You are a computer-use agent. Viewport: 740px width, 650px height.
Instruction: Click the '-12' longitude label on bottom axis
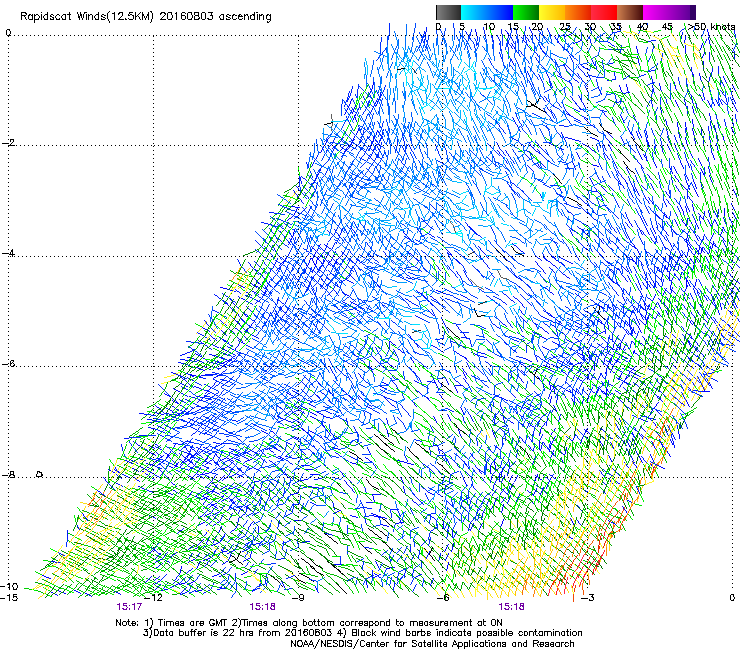click(x=153, y=598)
